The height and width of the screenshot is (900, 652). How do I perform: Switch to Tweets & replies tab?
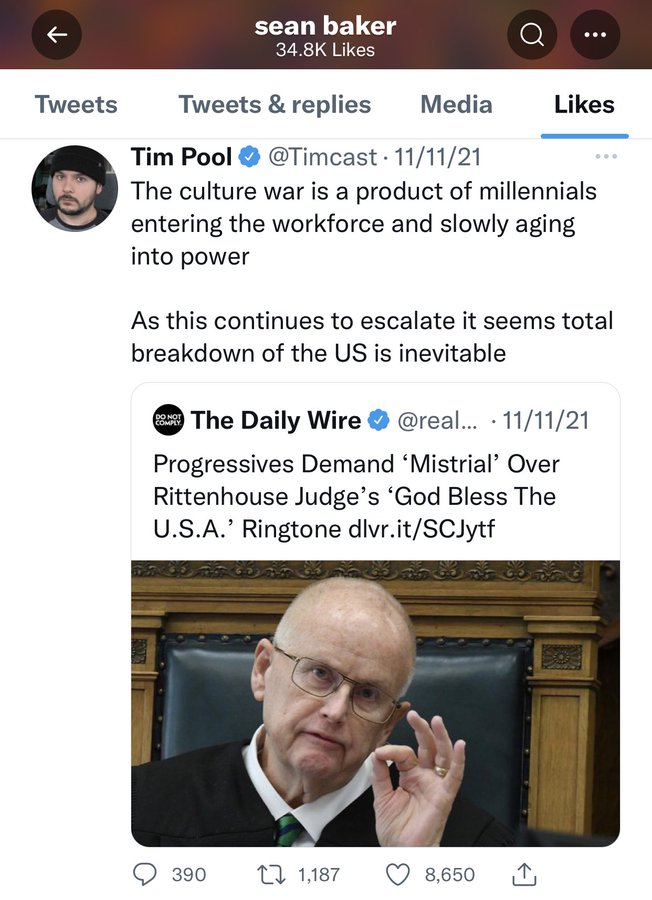tap(274, 105)
